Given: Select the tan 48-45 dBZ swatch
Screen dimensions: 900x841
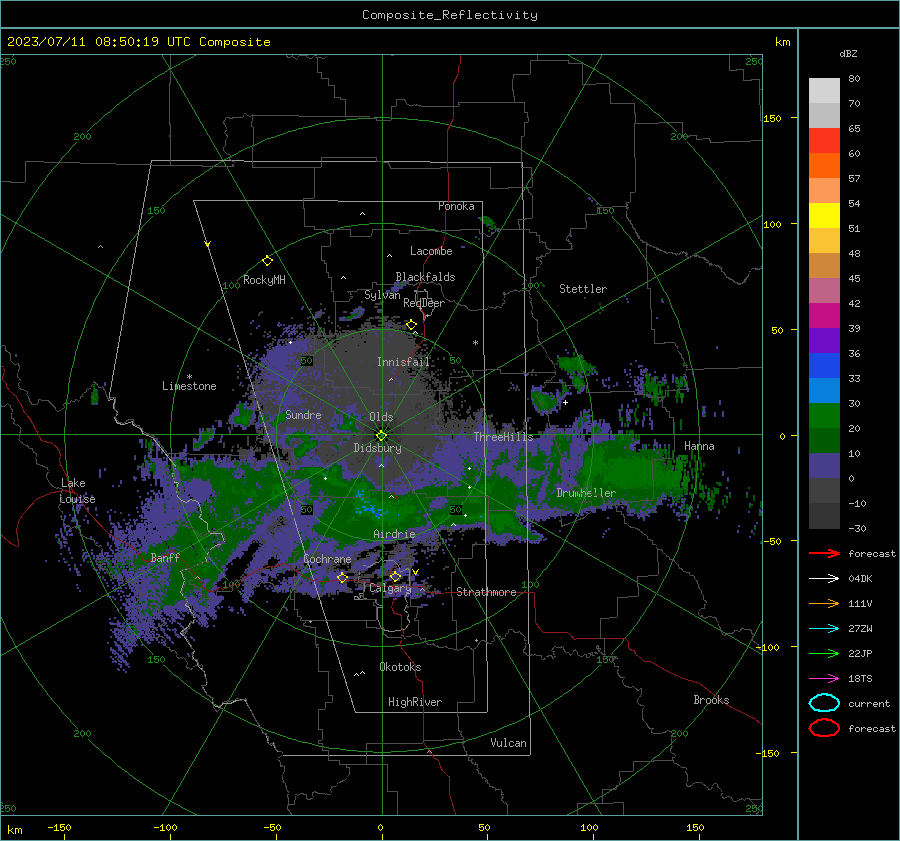Looking at the screenshot, I should 824,266.
